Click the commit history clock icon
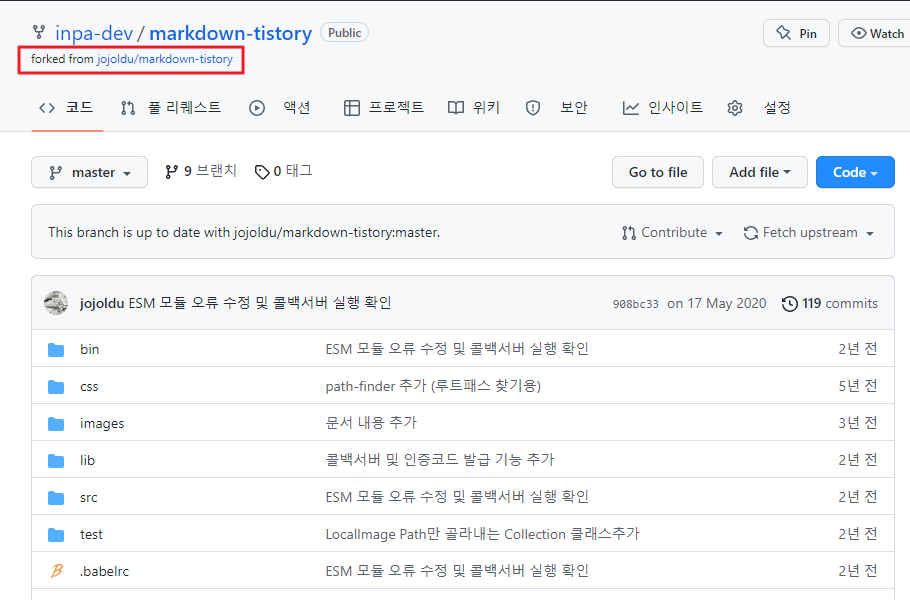 [x=789, y=303]
